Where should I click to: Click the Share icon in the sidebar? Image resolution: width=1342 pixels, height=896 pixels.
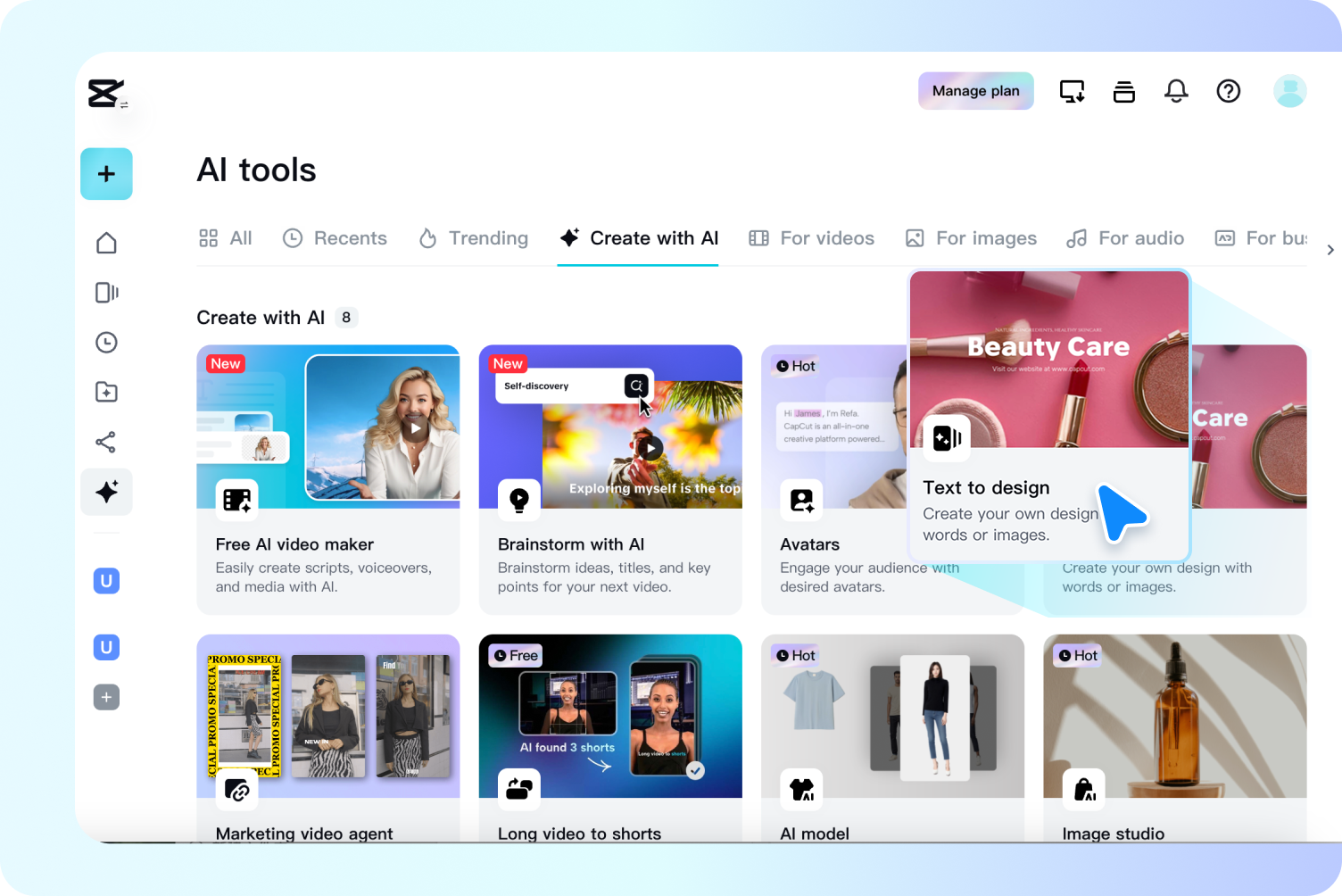[106, 442]
